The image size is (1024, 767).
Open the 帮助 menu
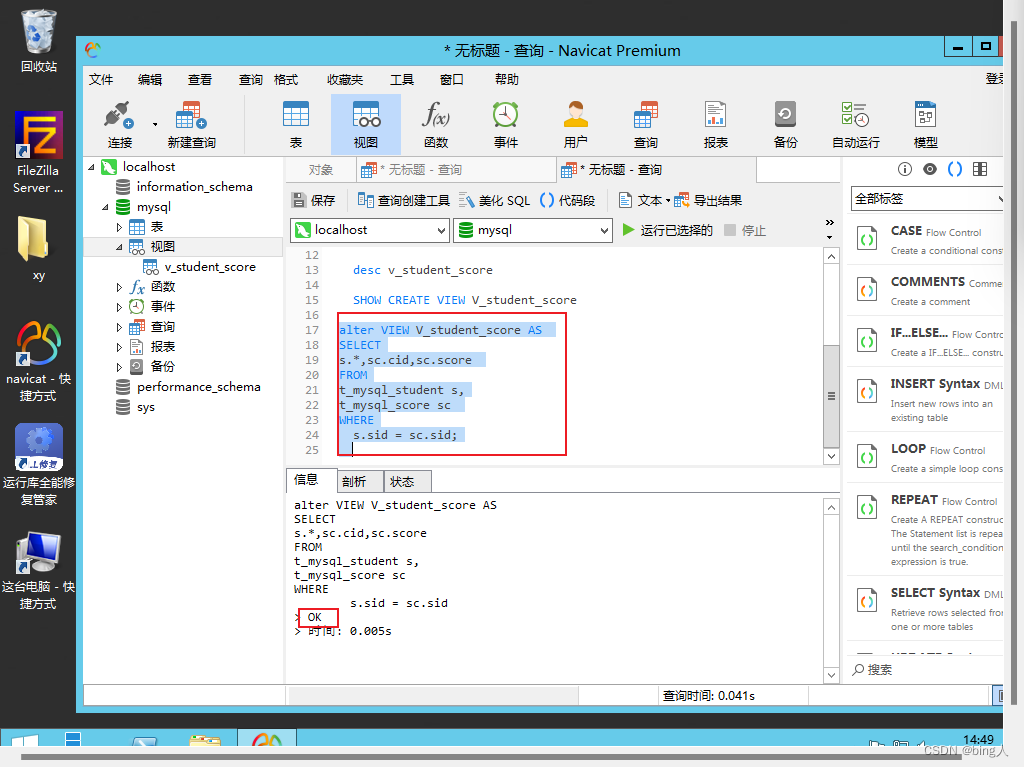click(507, 79)
